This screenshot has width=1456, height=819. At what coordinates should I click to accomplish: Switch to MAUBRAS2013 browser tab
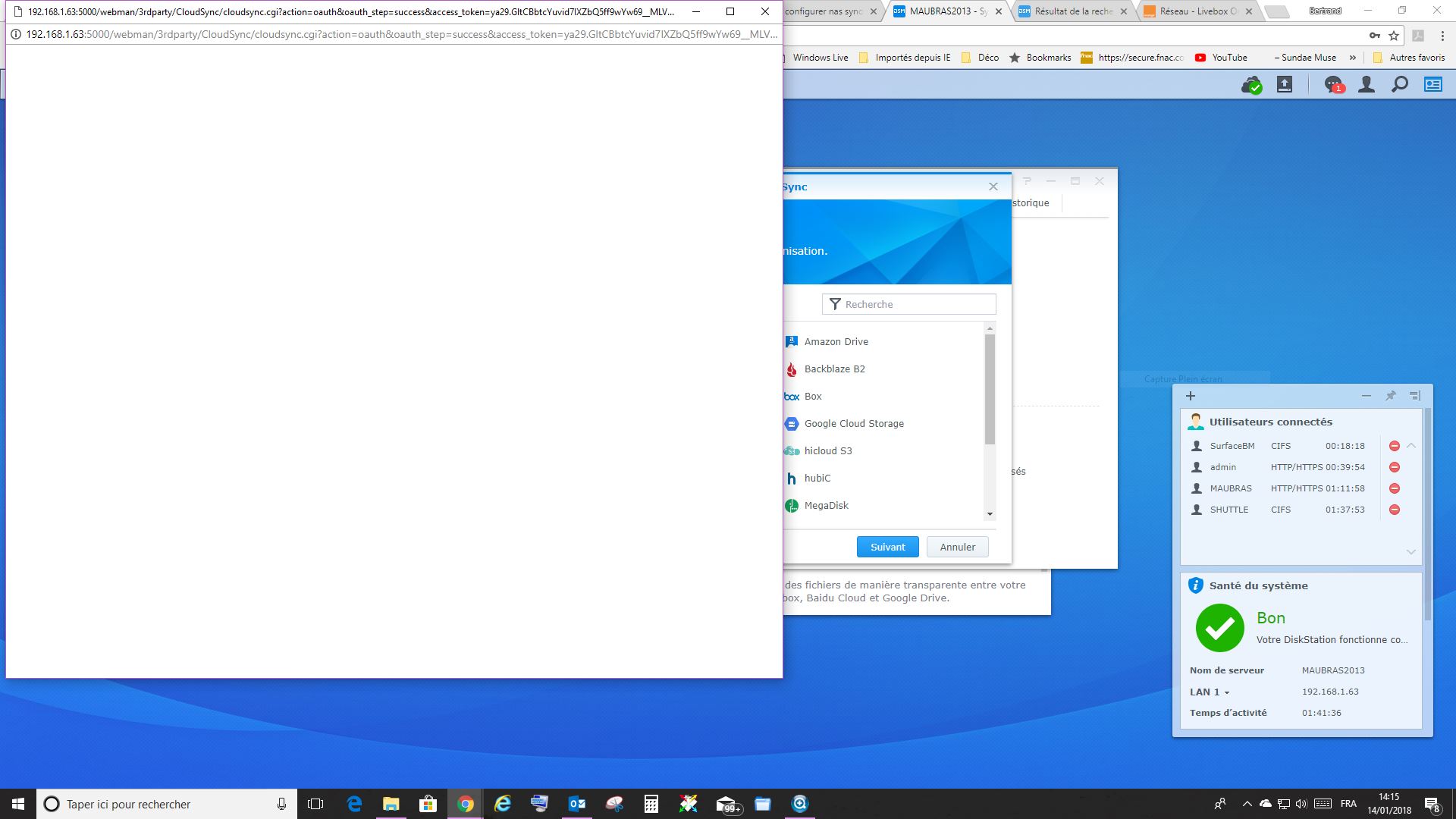(x=949, y=11)
